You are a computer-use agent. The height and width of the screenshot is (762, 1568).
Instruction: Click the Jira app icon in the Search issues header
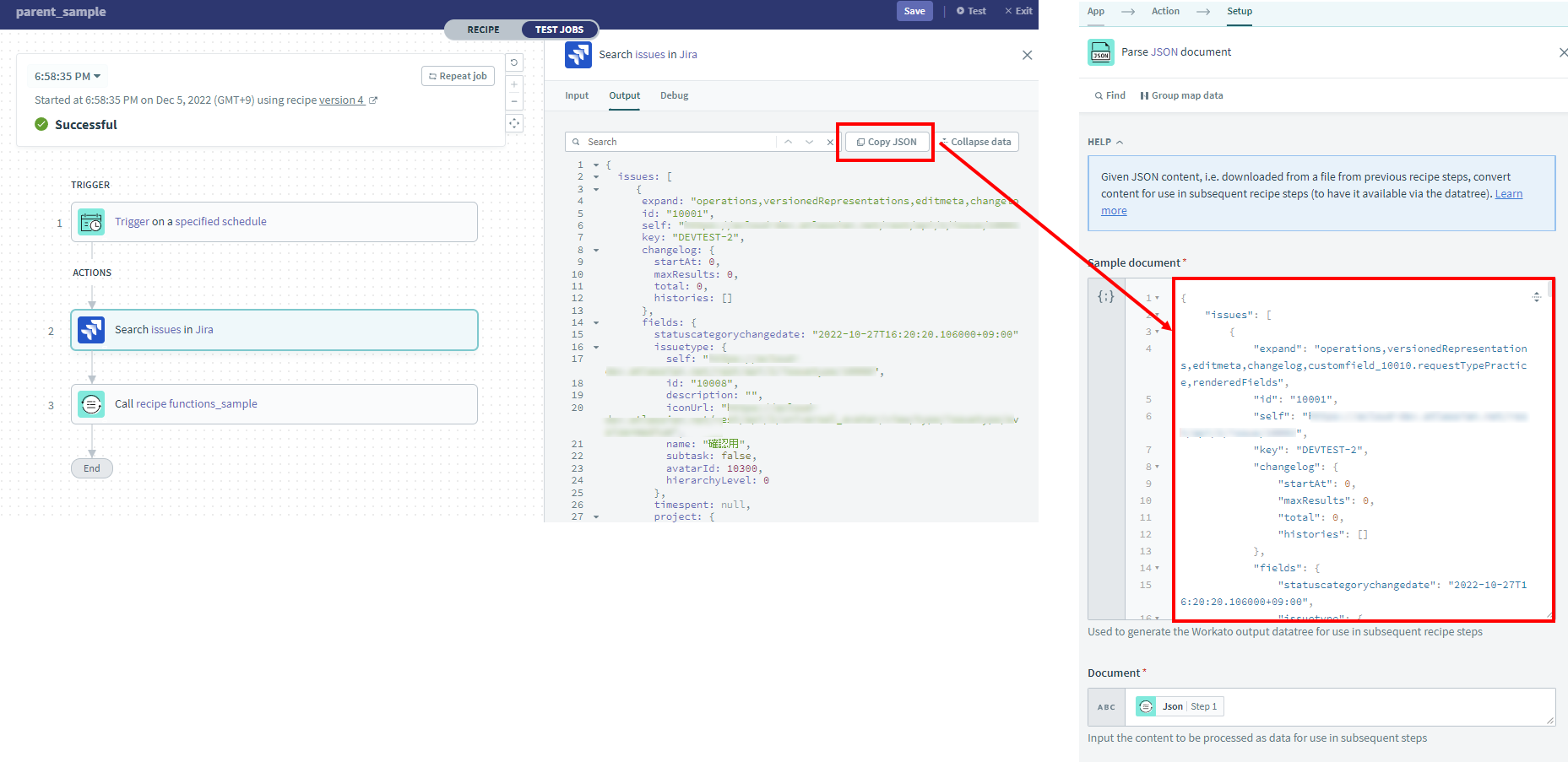578,55
